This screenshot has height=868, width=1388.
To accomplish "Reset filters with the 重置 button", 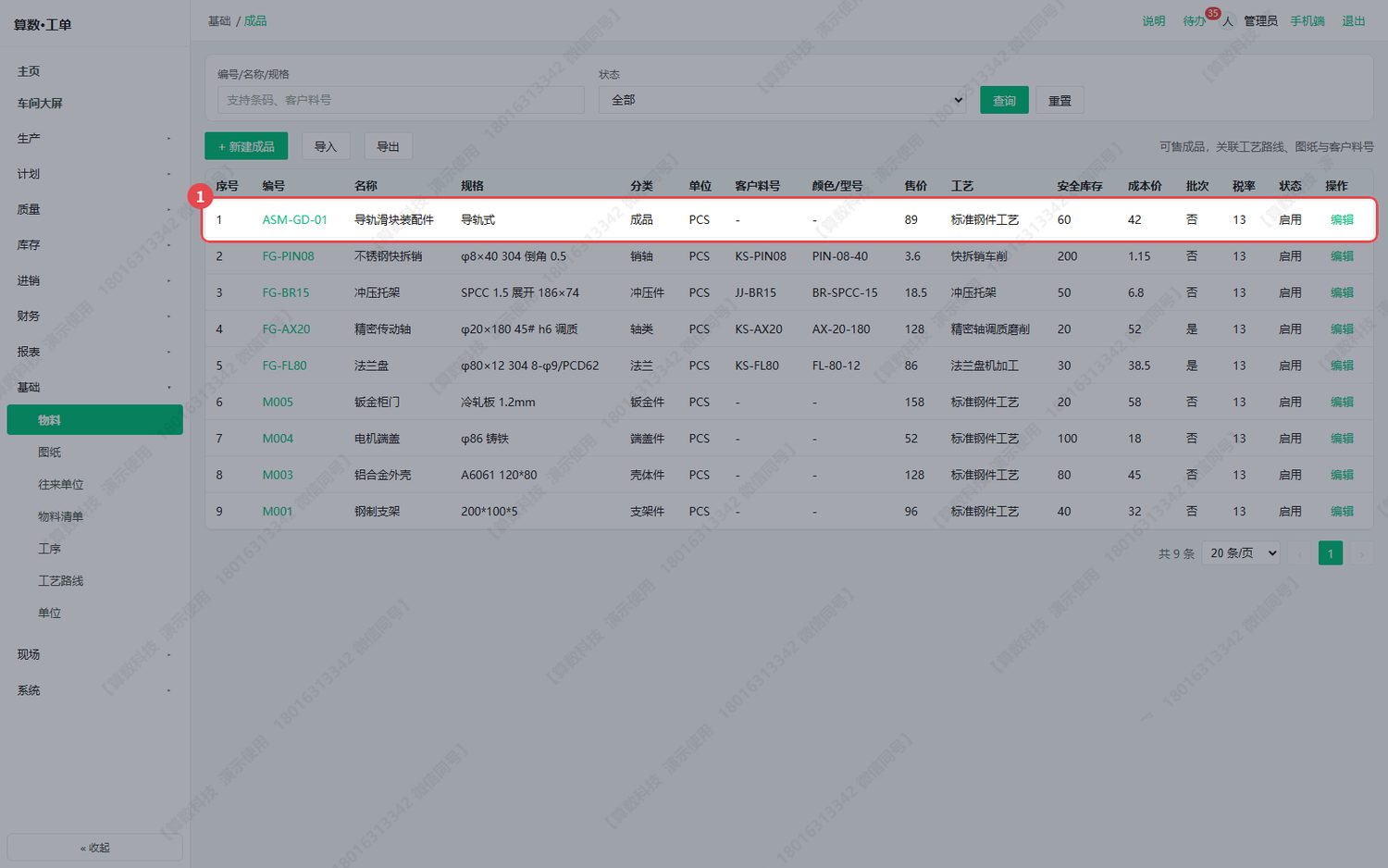I will [x=1060, y=100].
